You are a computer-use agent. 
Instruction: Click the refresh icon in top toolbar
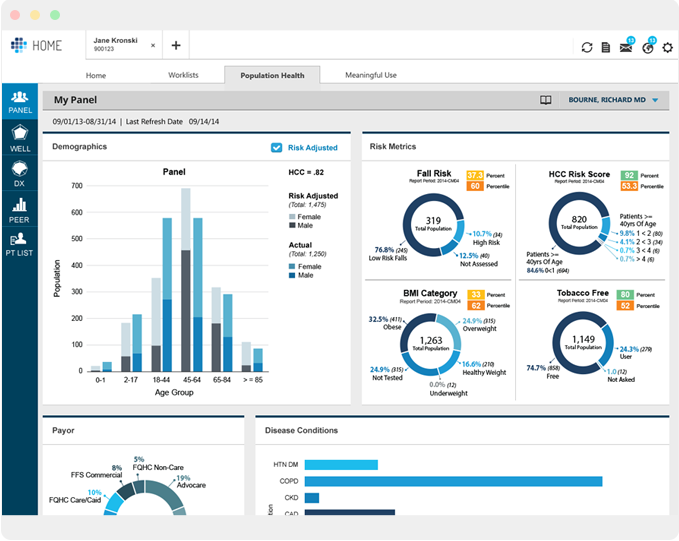[587, 47]
